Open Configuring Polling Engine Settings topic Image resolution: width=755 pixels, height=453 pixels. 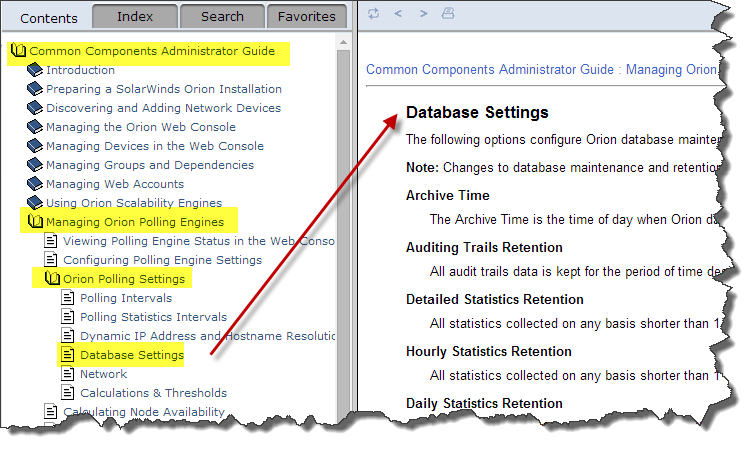163,260
